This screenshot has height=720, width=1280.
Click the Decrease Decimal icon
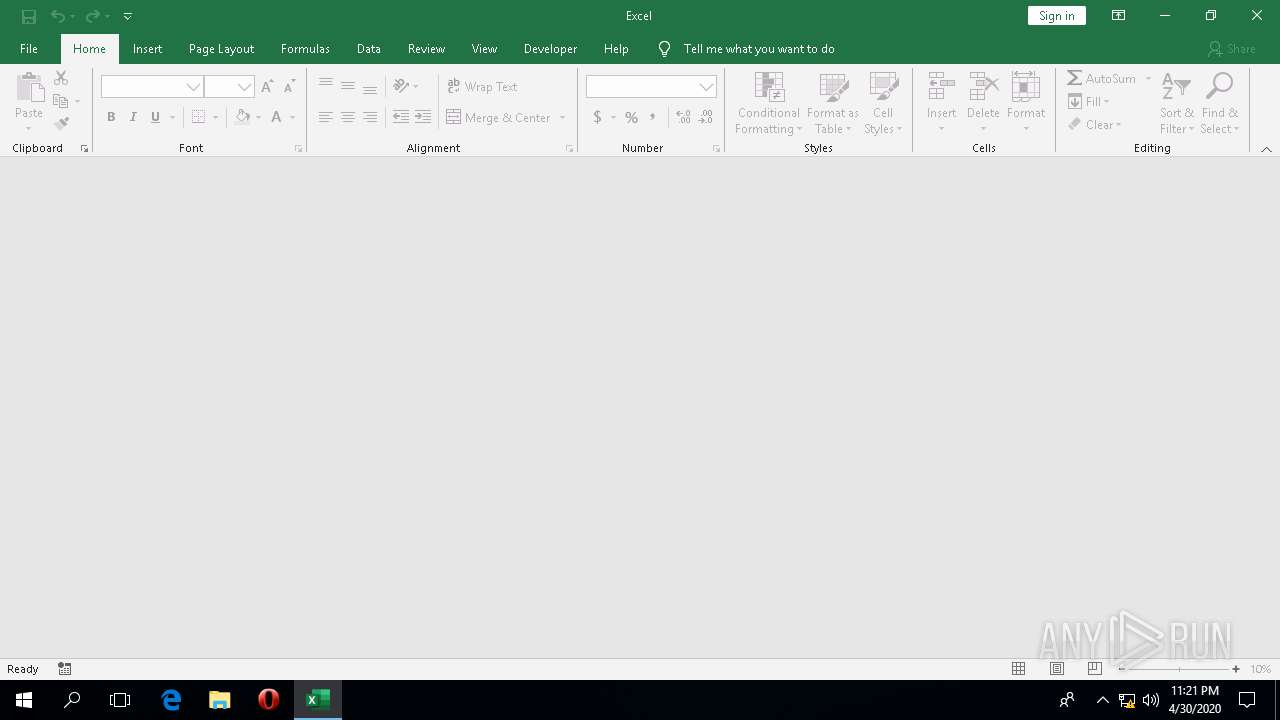pos(706,117)
